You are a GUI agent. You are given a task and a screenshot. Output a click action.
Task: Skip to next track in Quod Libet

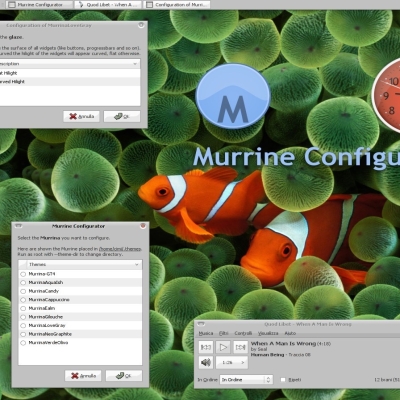[x=240, y=347]
